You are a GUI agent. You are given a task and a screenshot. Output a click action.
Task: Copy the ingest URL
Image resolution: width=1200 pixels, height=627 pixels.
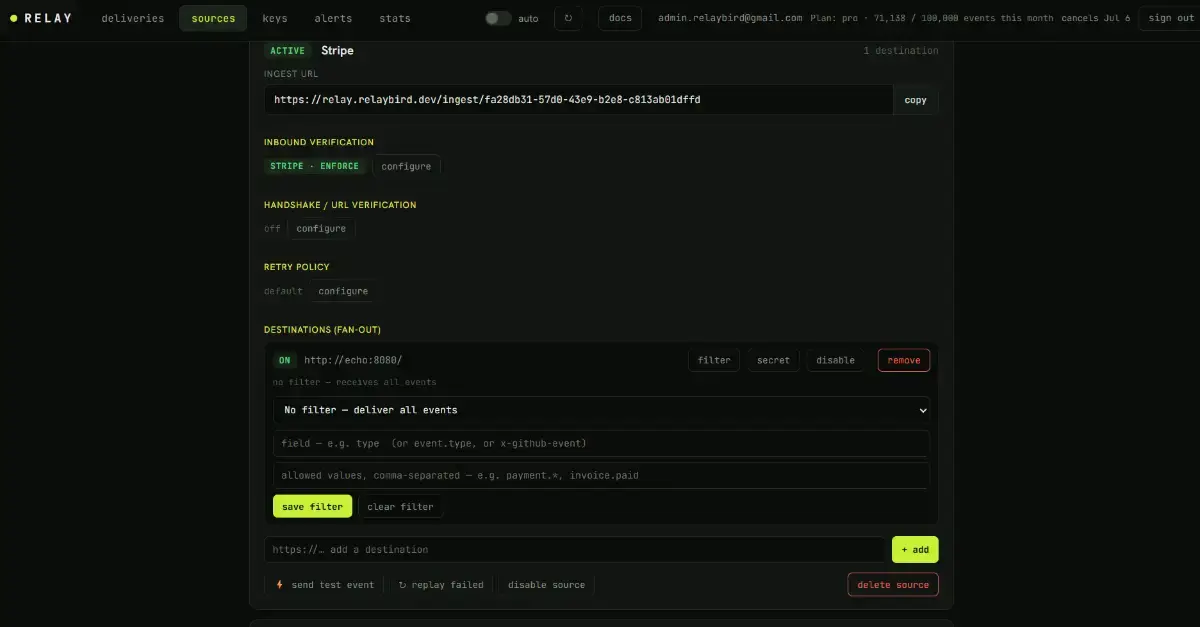916,100
